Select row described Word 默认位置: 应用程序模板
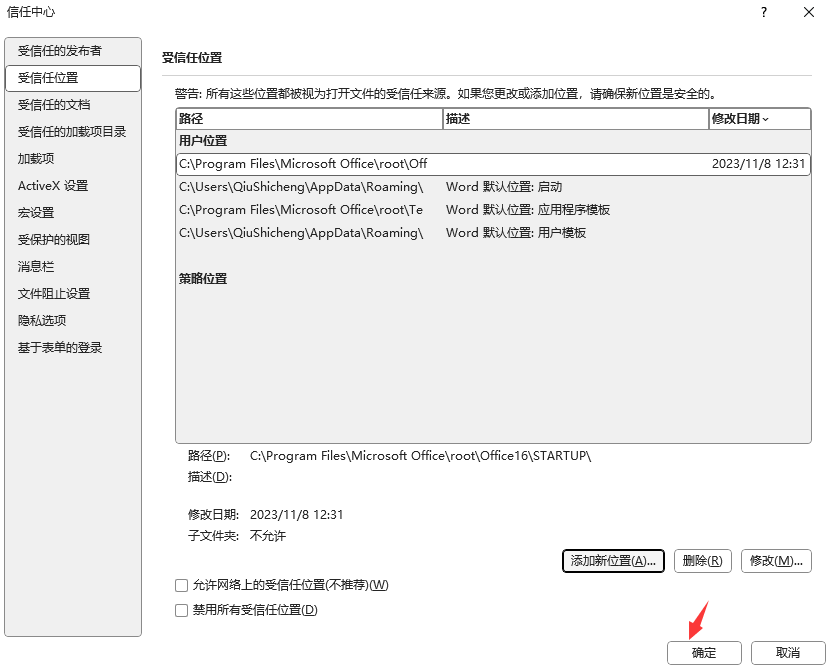The image size is (829, 670). point(493,210)
